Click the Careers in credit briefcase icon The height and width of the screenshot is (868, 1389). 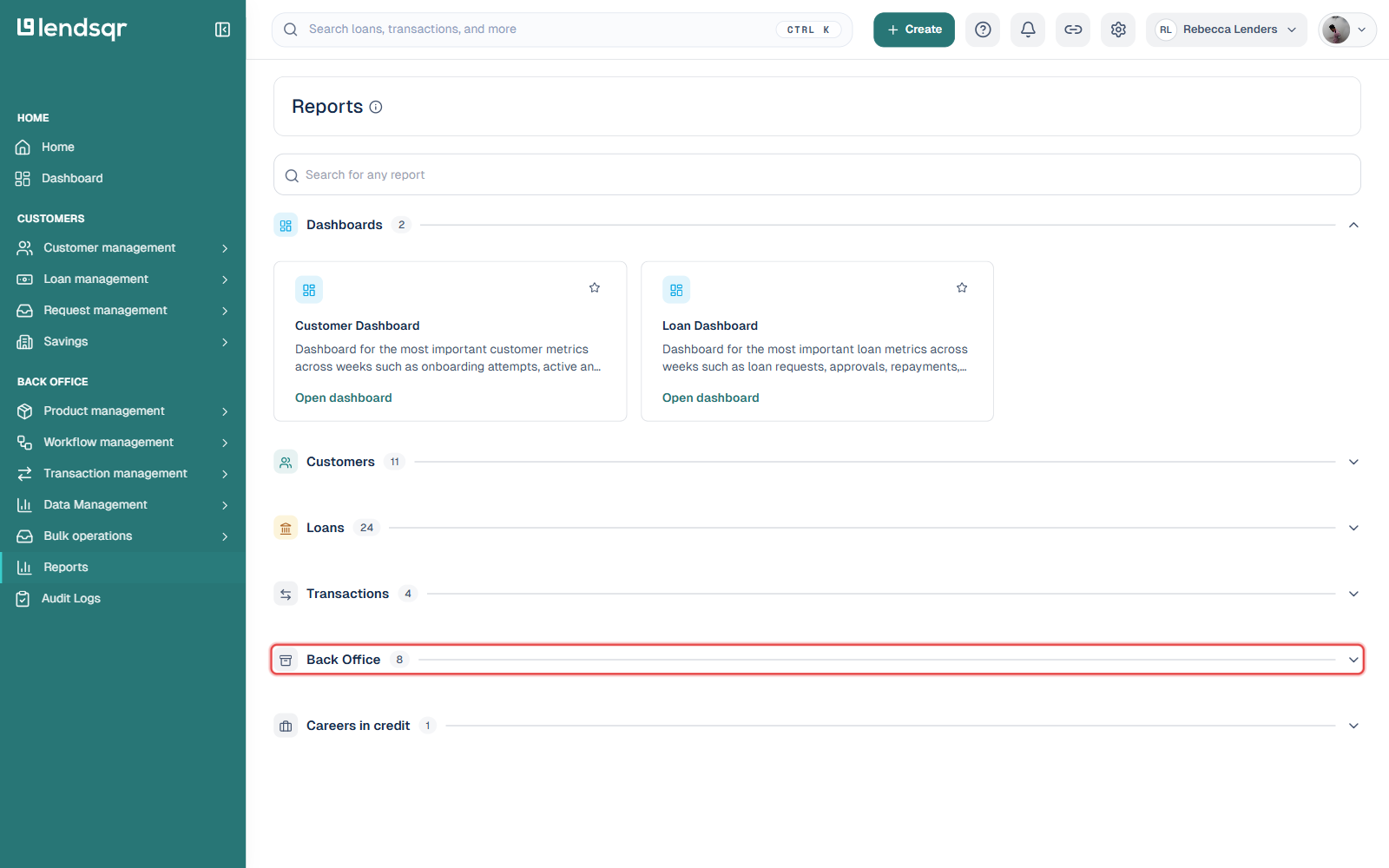(286, 726)
